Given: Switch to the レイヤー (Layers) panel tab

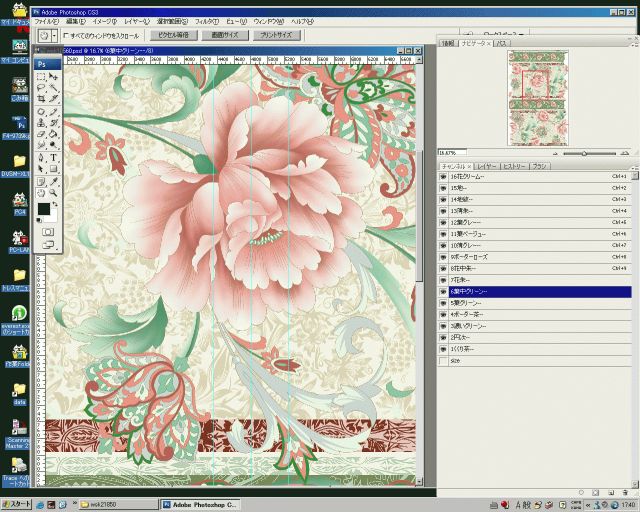Looking at the screenshot, I should coord(486,165).
